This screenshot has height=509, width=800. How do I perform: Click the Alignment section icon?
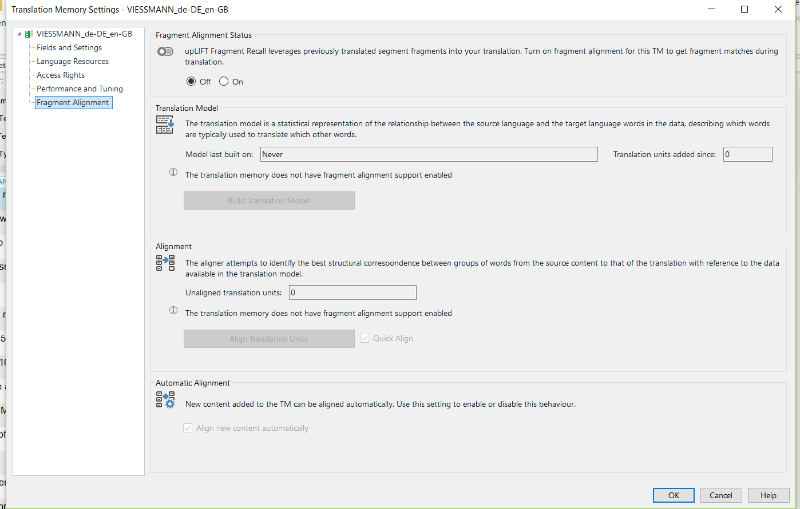coord(165,263)
